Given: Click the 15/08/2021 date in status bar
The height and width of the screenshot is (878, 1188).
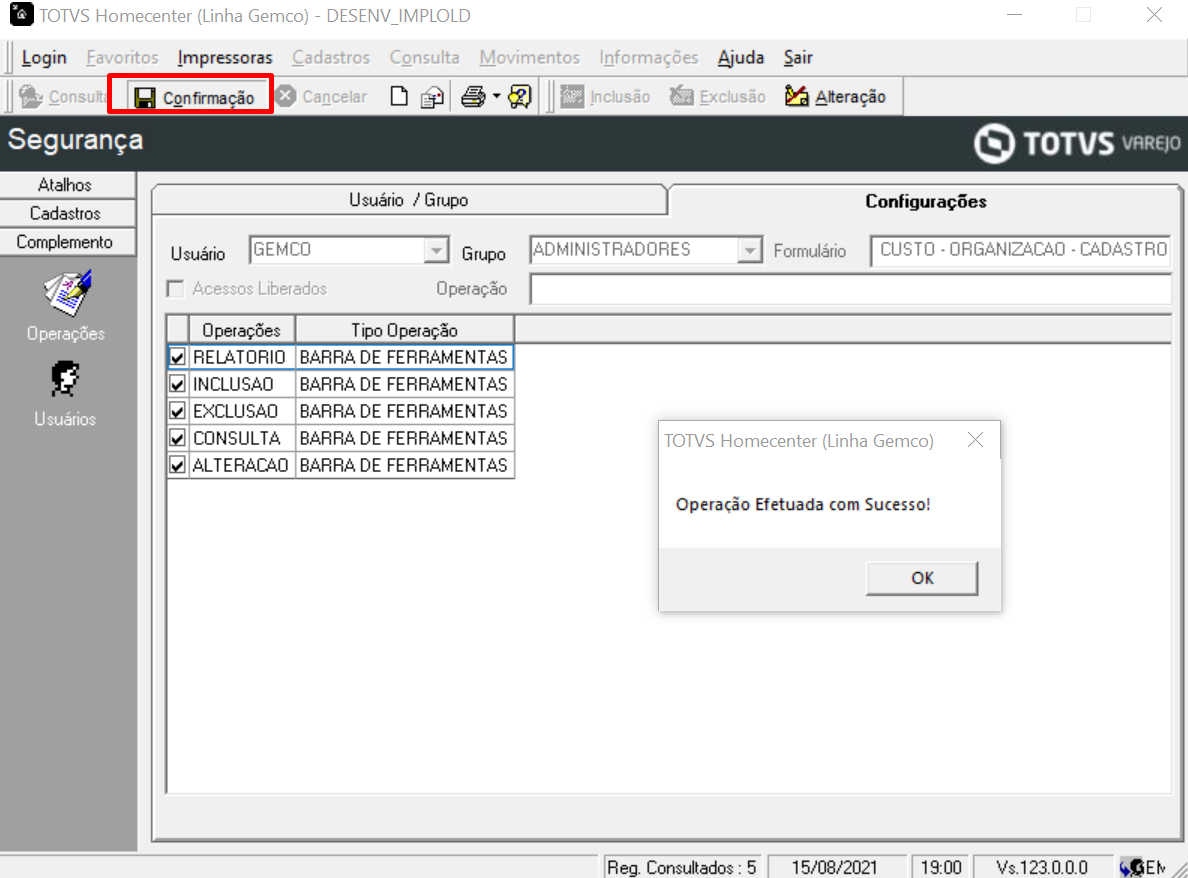Looking at the screenshot, I should 835,867.
